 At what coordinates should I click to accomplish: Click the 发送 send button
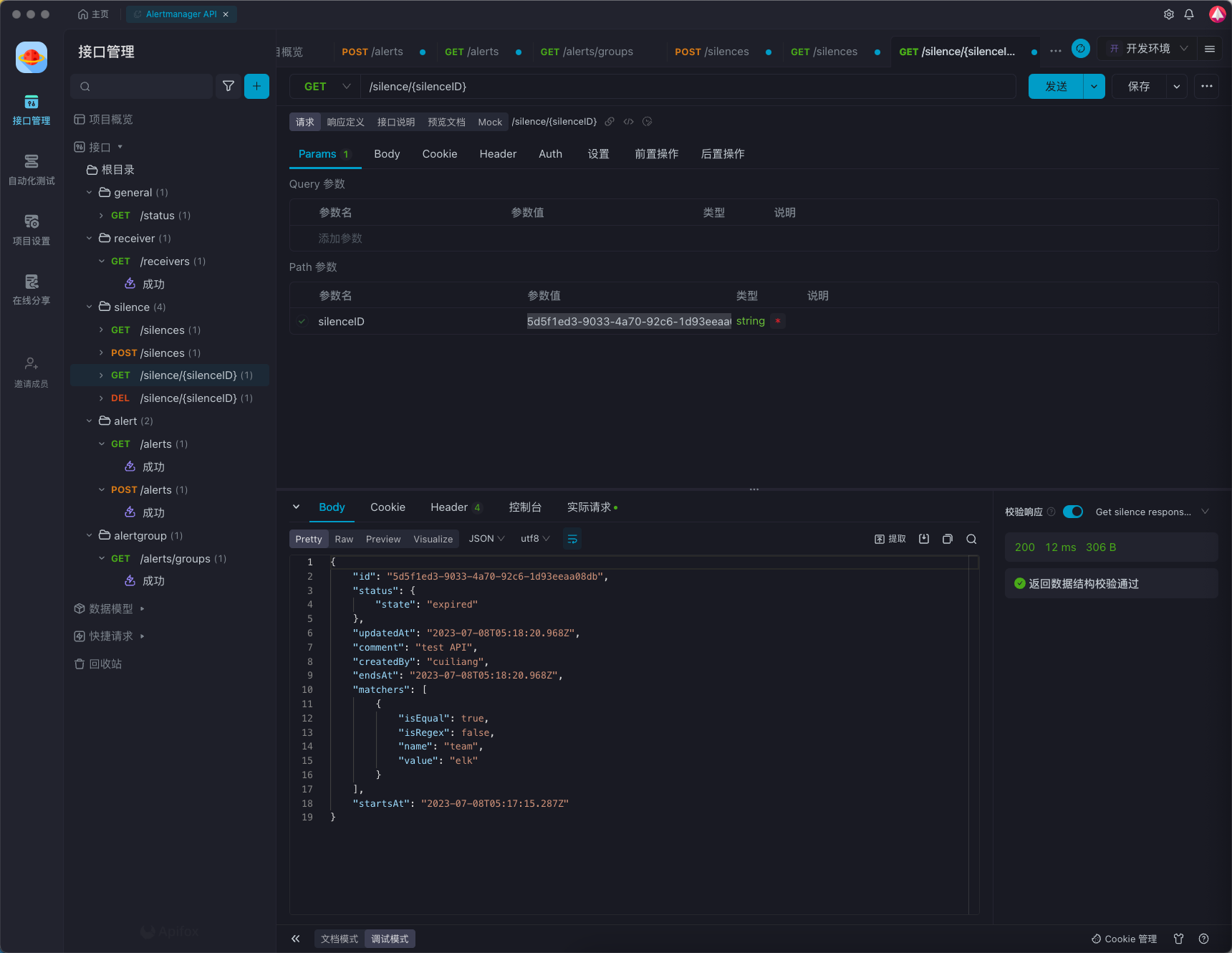click(x=1056, y=87)
